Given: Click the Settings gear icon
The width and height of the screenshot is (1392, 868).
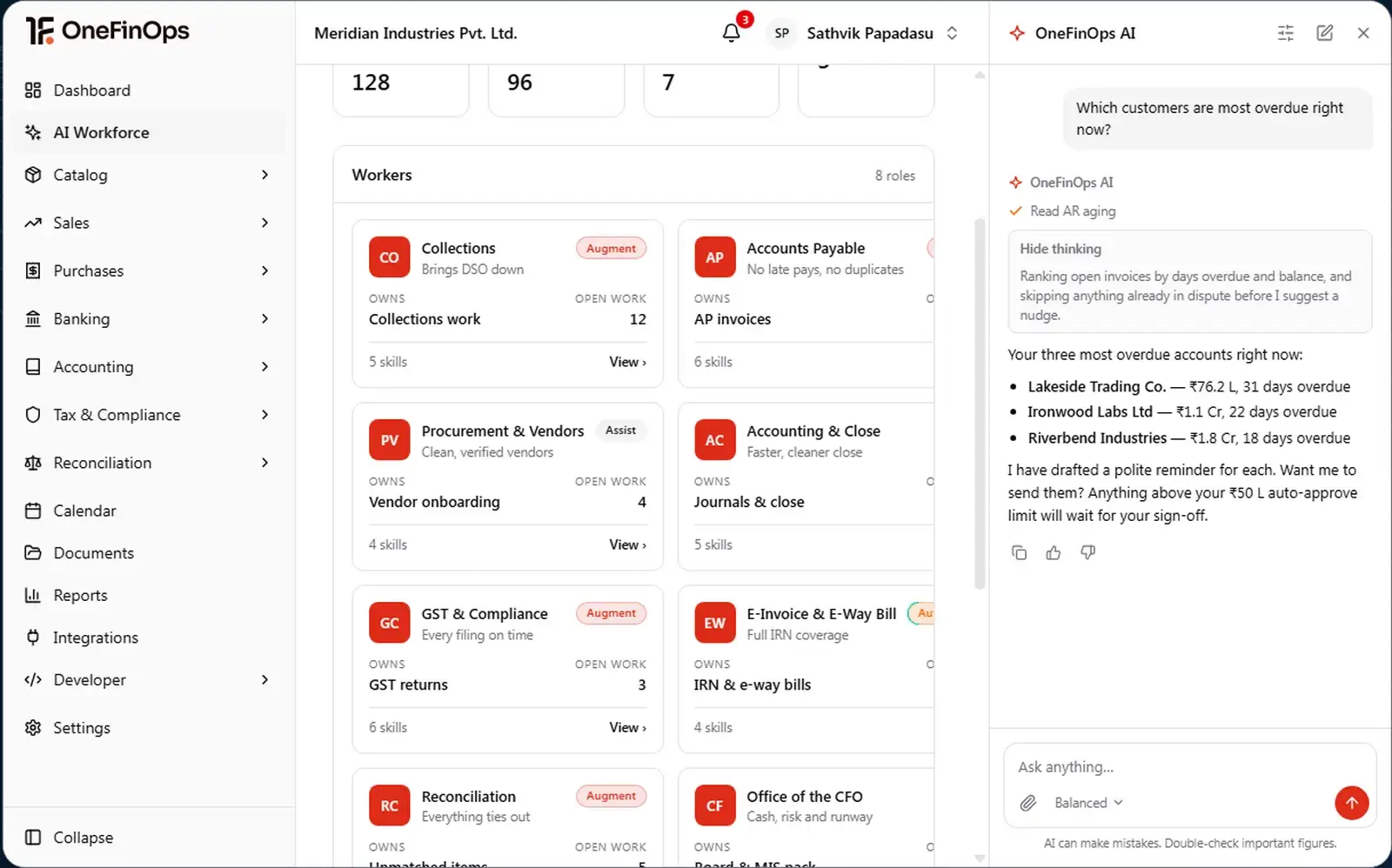Looking at the screenshot, I should 33,727.
